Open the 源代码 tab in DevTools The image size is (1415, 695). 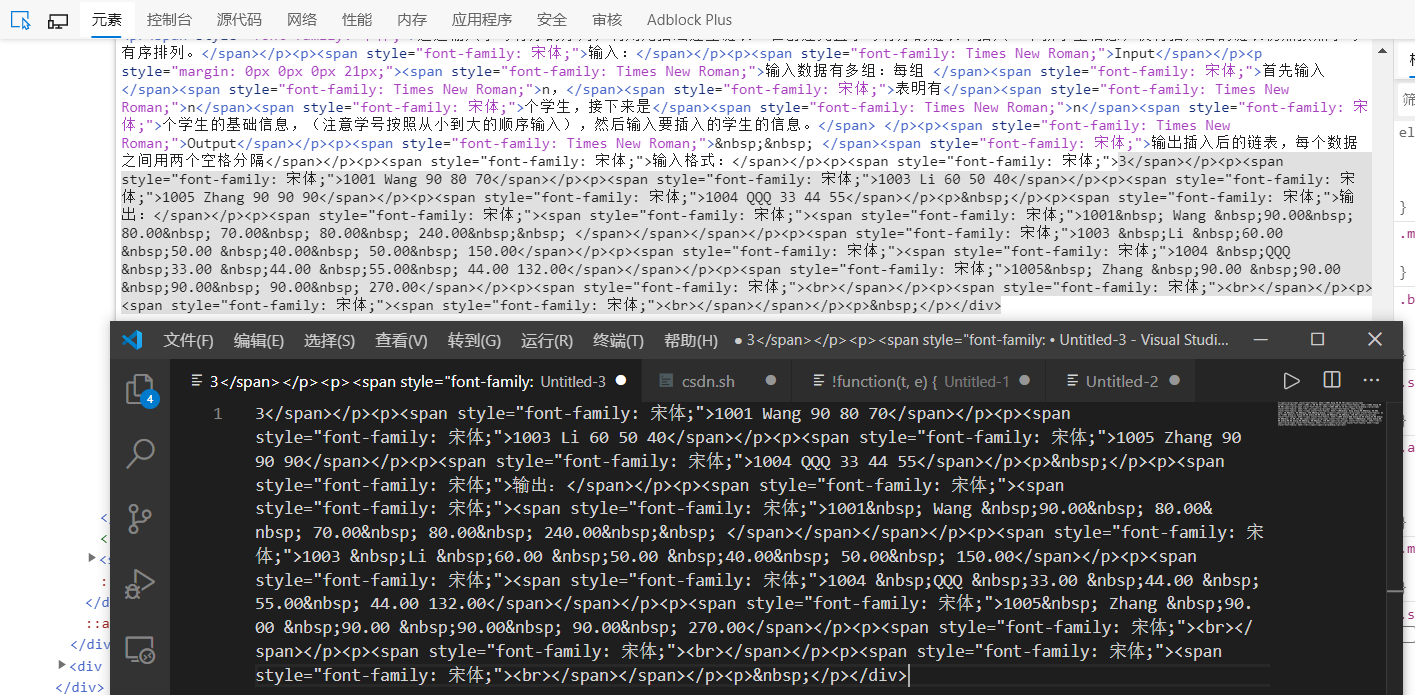click(x=239, y=20)
